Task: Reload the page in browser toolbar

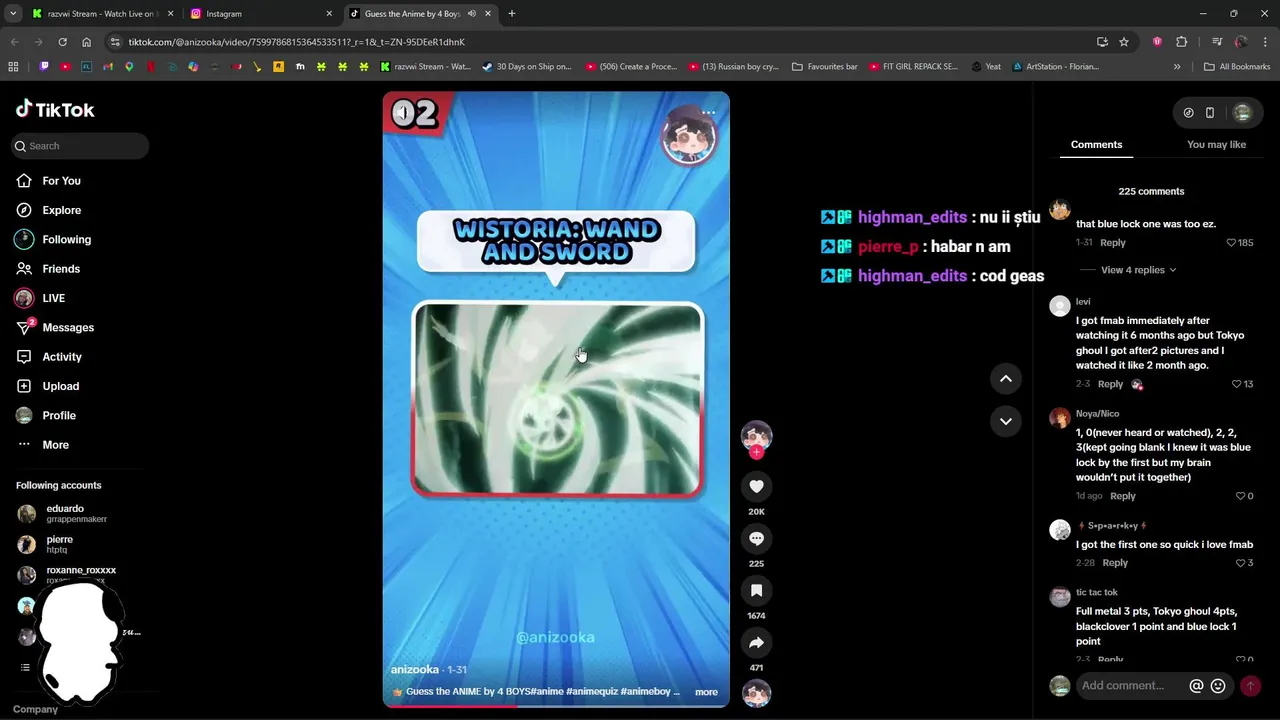Action: click(62, 42)
